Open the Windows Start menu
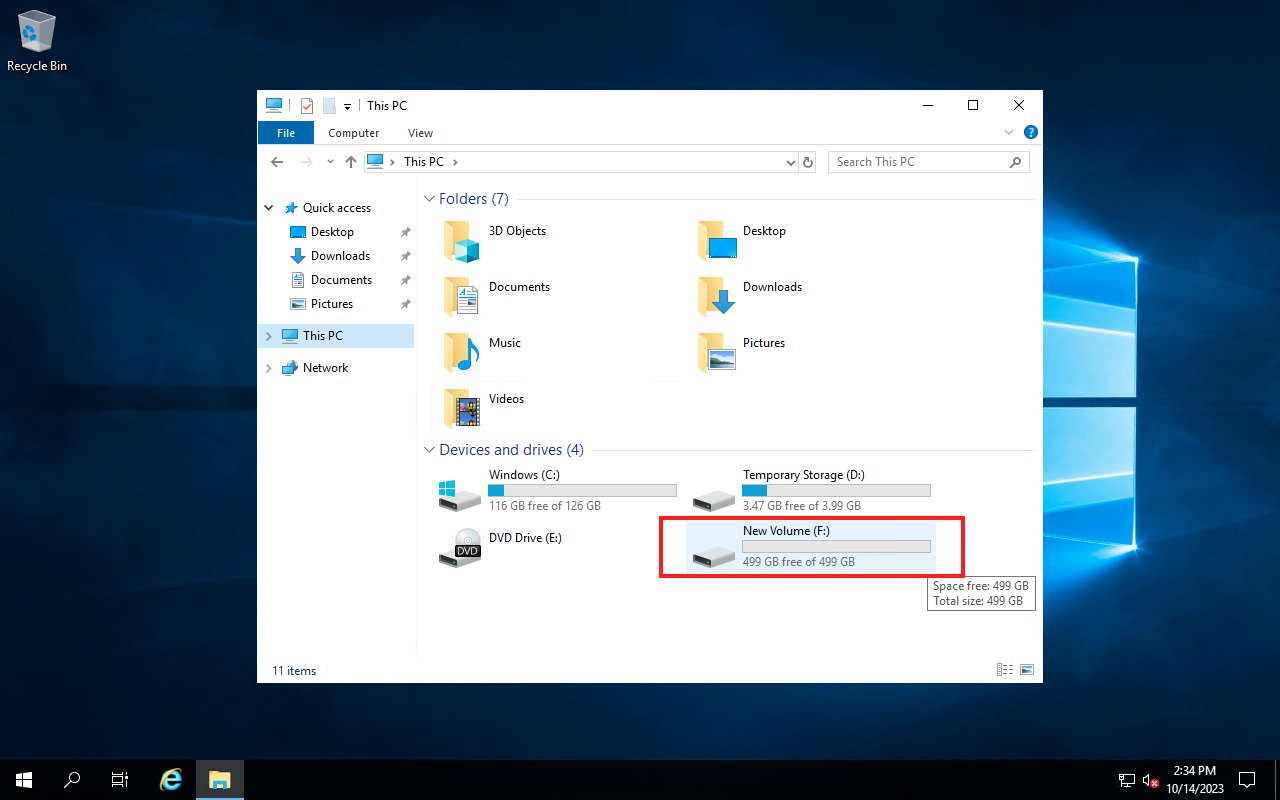This screenshot has height=800, width=1280. (x=24, y=780)
